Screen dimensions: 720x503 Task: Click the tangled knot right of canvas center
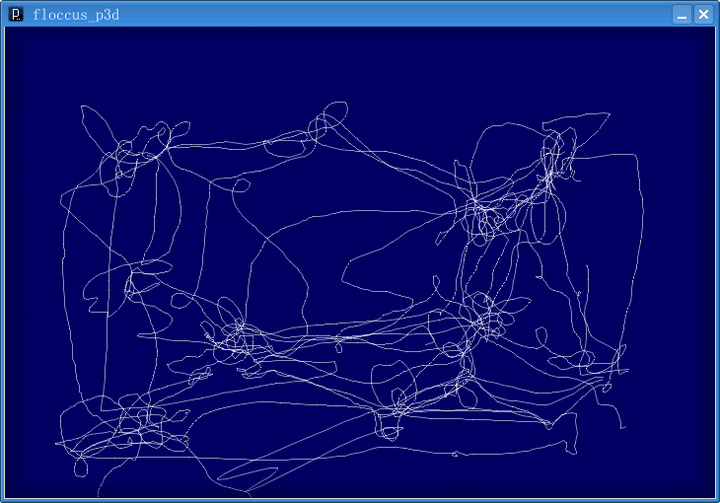click(x=487, y=318)
